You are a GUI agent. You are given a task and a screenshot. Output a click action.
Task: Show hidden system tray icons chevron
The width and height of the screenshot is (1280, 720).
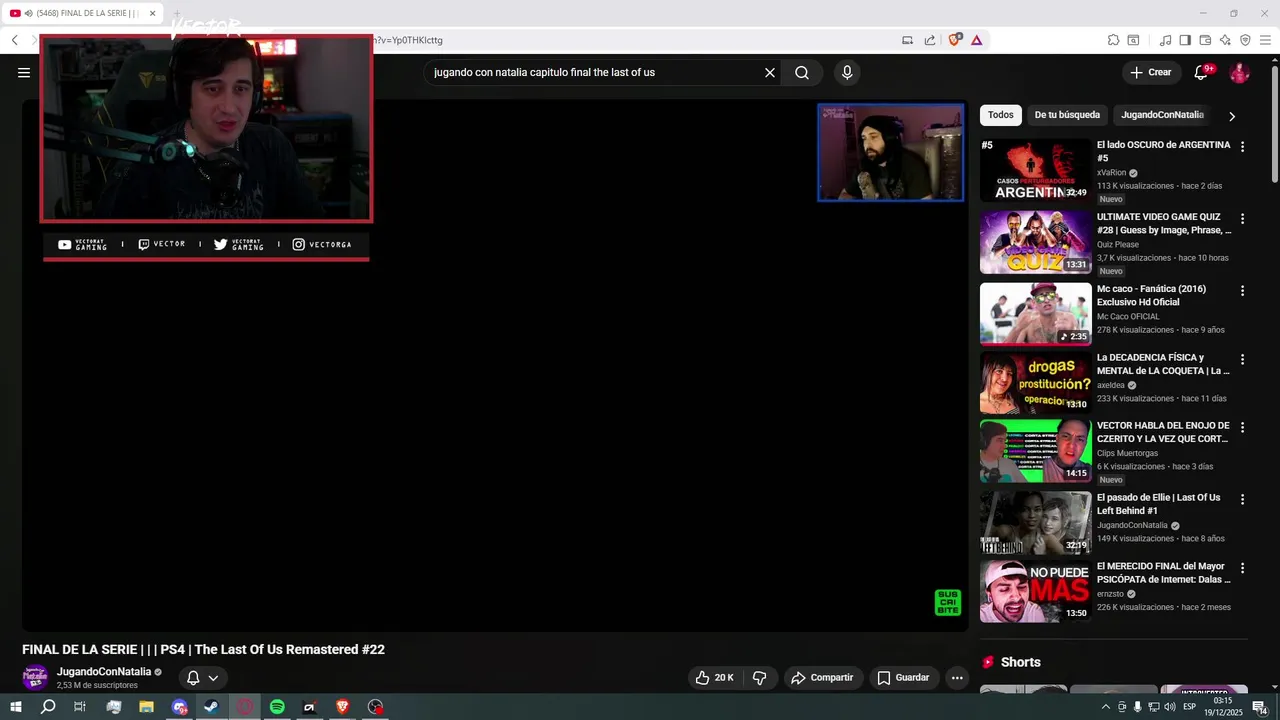click(x=1105, y=707)
